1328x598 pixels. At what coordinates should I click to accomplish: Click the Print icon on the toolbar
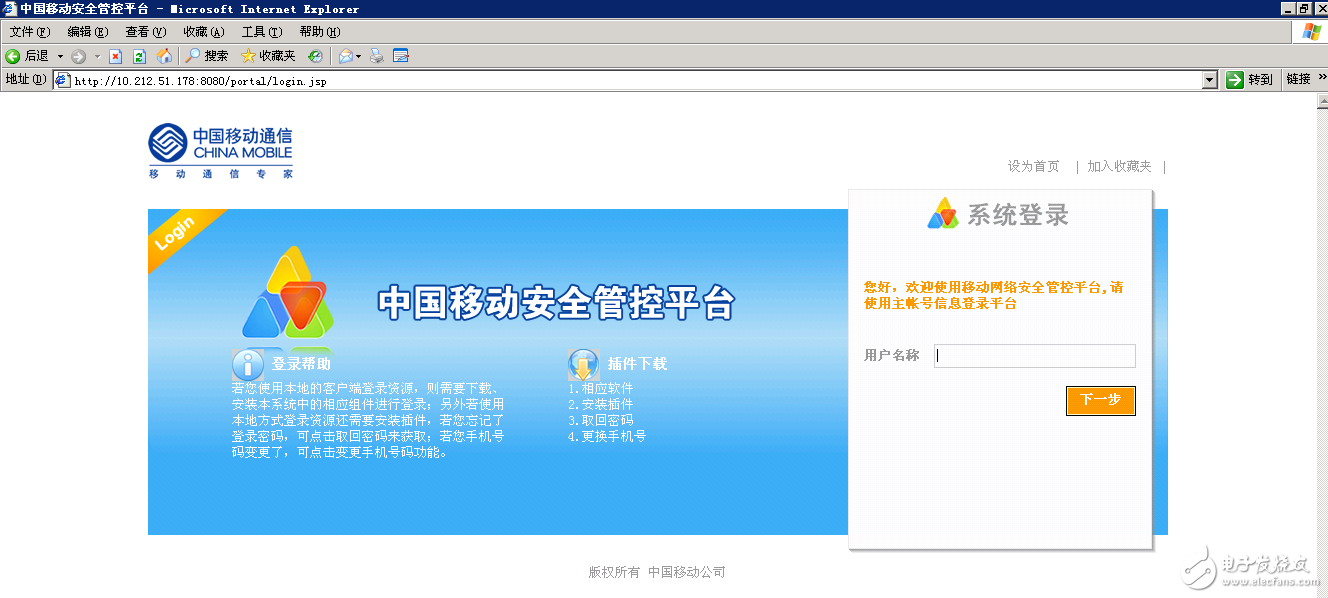tap(375, 56)
